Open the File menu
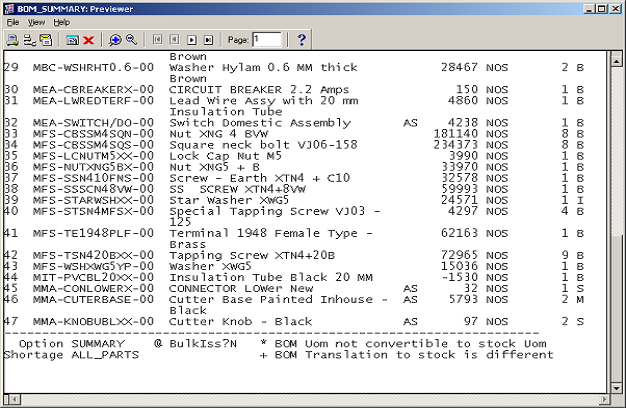626x408 pixels. click(x=13, y=21)
